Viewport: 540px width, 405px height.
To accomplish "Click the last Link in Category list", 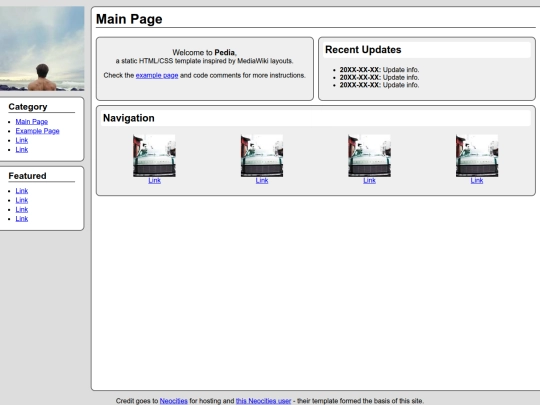I will [x=22, y=149].
